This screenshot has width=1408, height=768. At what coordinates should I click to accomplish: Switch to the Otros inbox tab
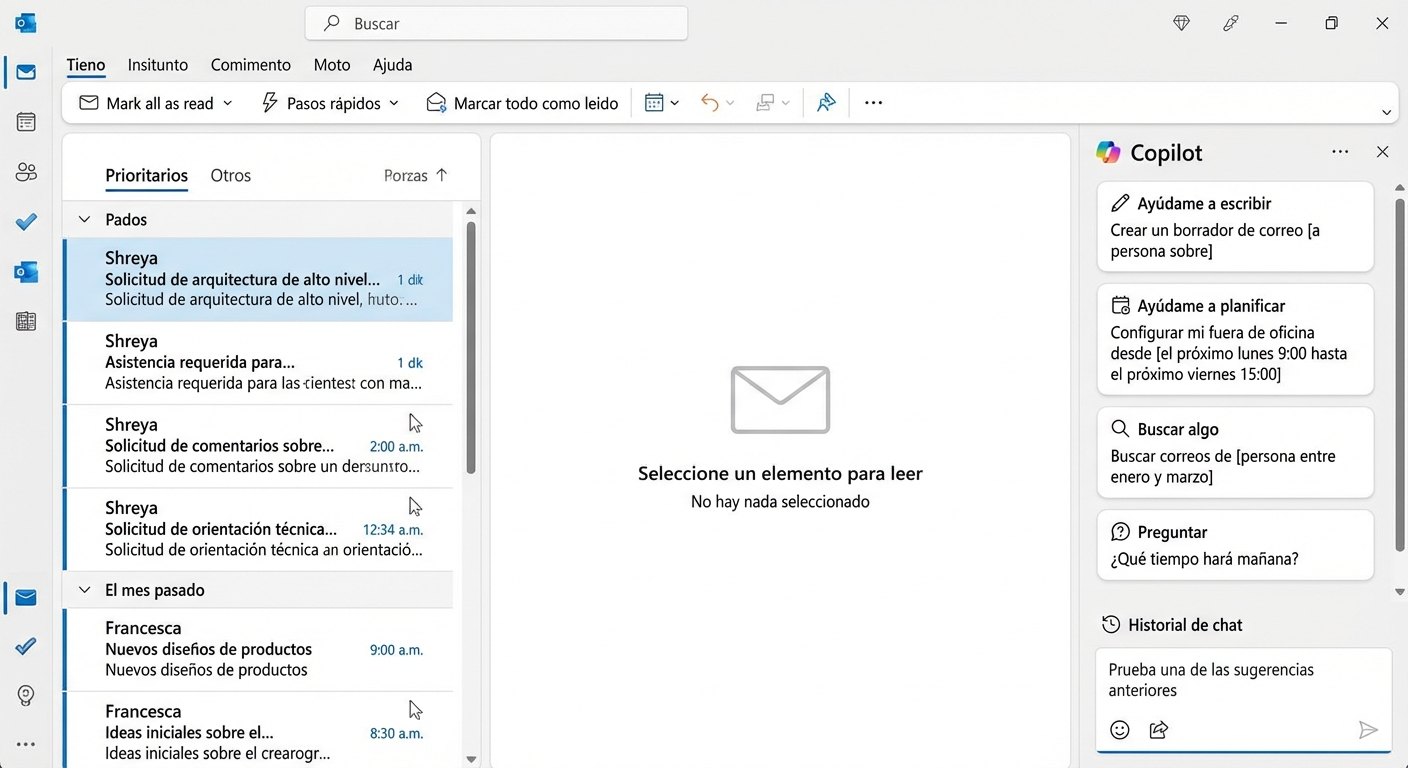(x=230, y=175)
